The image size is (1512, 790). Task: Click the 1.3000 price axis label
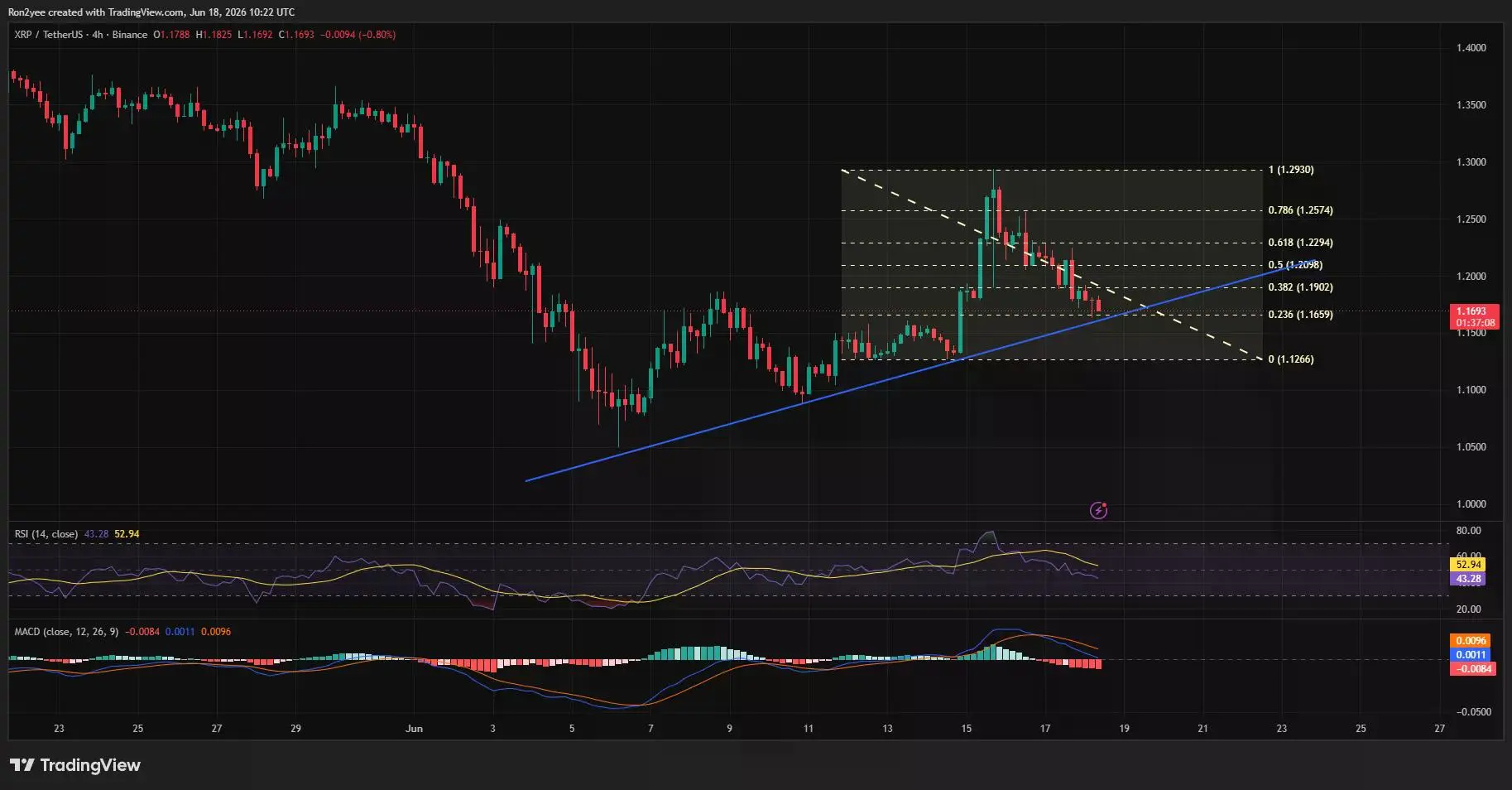tap(1471, 162)
